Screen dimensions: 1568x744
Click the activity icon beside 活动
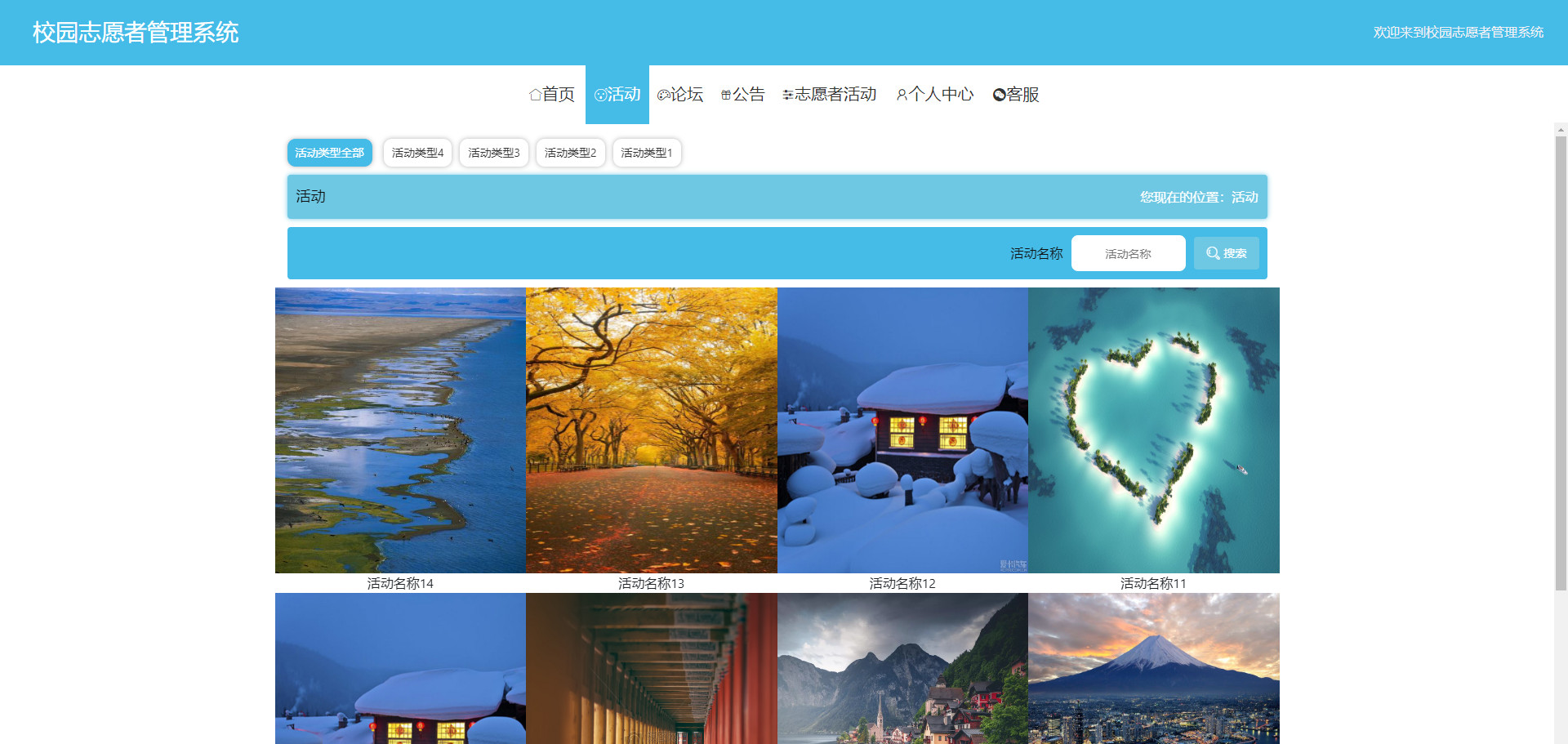pyautogui.click(x=600, y=95)
